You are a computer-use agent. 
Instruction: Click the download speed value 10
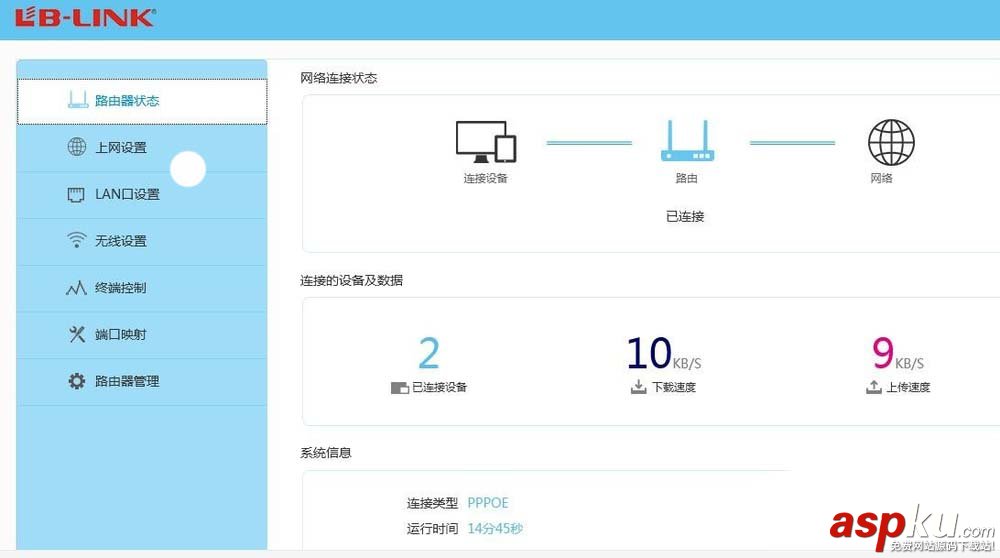tap(649, 353)
